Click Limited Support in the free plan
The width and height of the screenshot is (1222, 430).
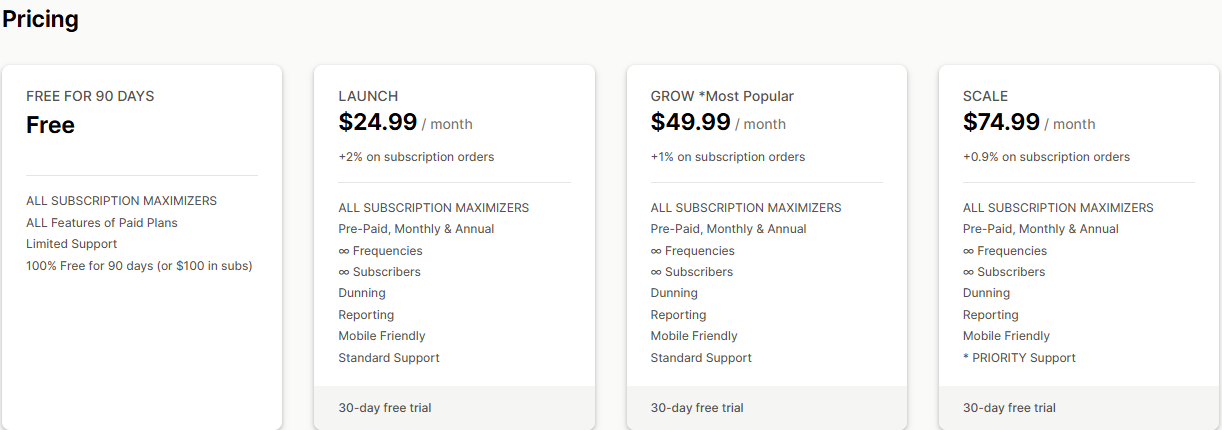[x=71, y=244]
